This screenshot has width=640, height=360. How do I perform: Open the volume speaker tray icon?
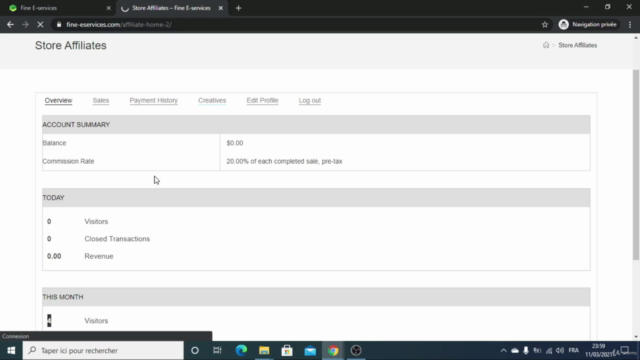tap(560, 351)
